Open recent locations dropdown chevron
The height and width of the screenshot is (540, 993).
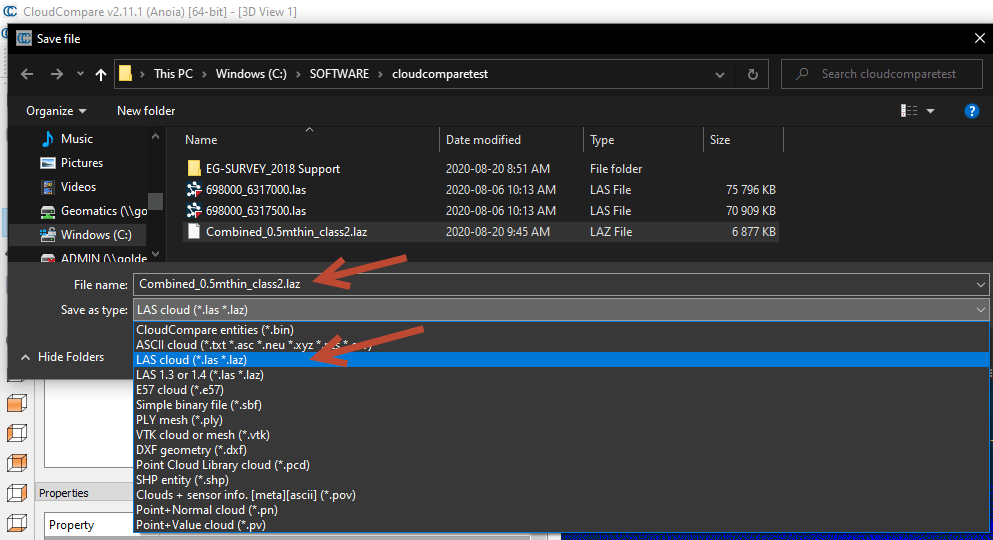pos(80,74)
